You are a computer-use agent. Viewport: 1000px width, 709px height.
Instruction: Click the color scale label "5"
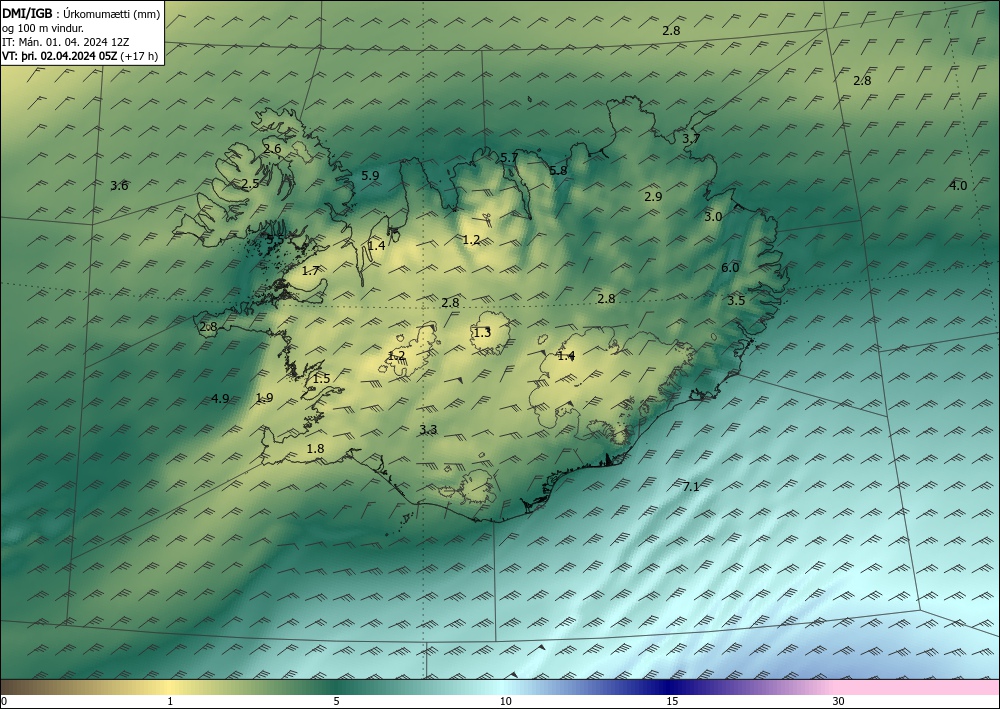click(x=336, y=701)
